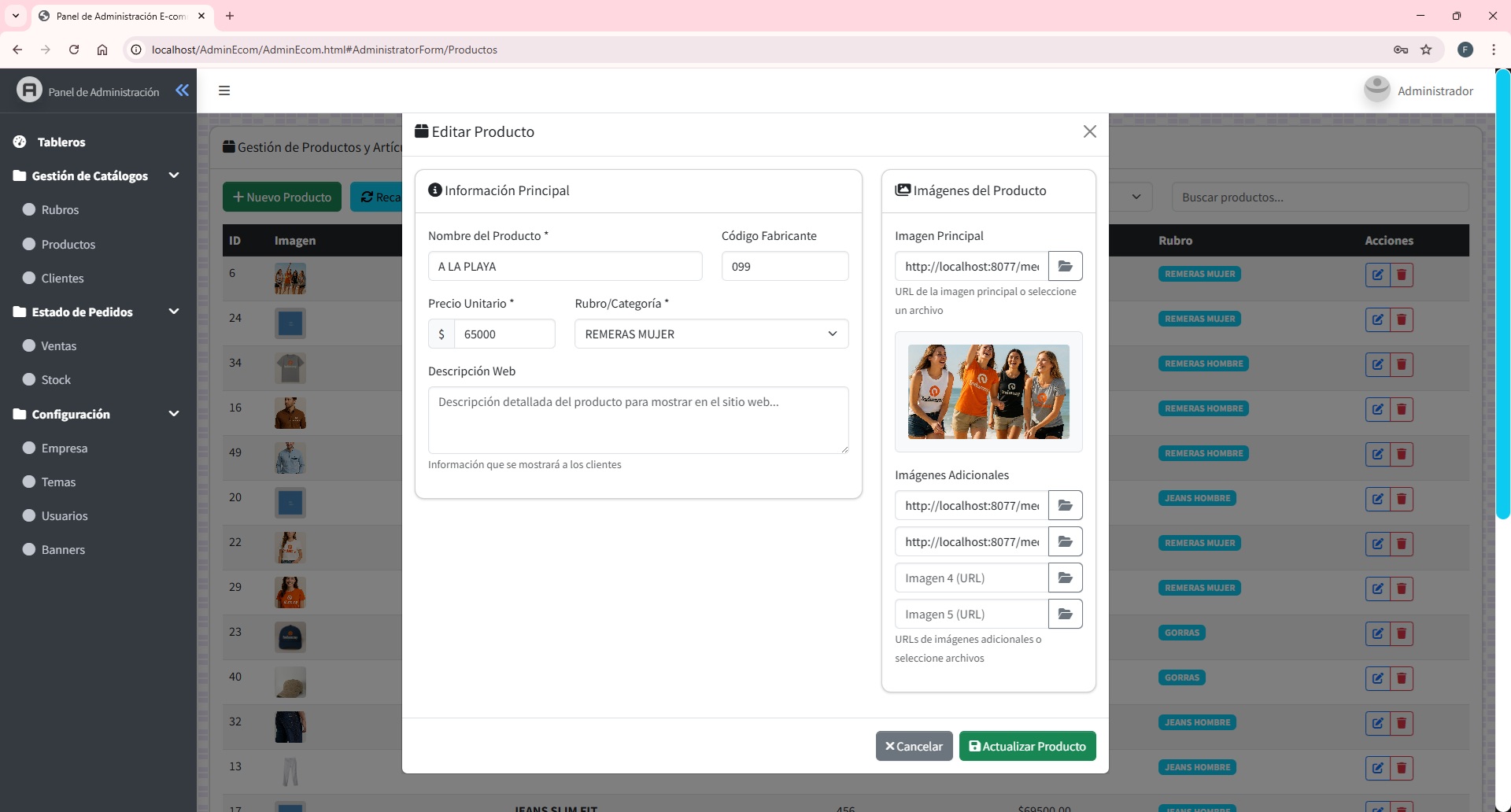
Task: Close the Editar Producto dialog
Action: click(x=1089, y=131)
